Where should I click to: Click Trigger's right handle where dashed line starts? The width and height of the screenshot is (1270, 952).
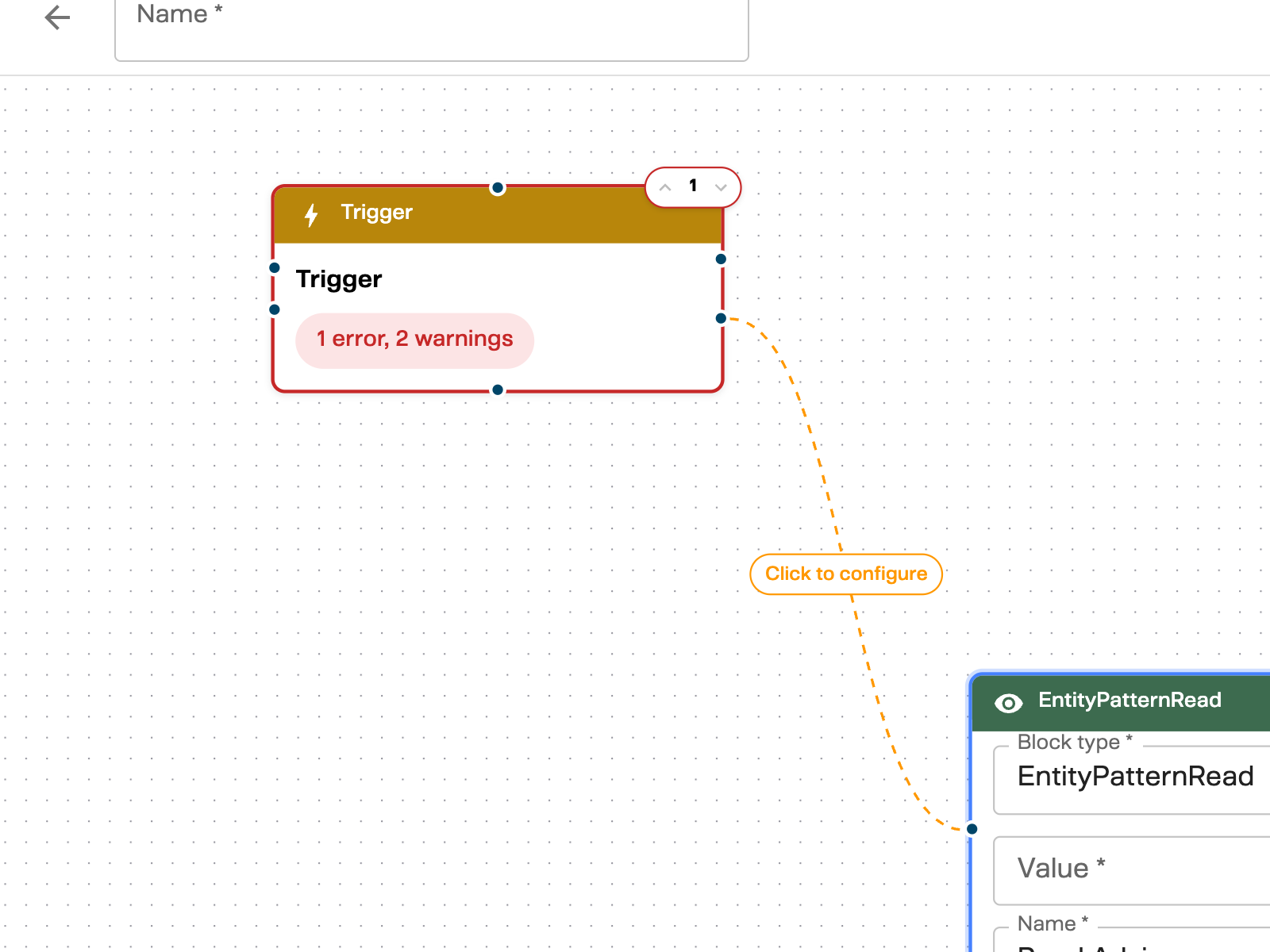tap(721, 318)
